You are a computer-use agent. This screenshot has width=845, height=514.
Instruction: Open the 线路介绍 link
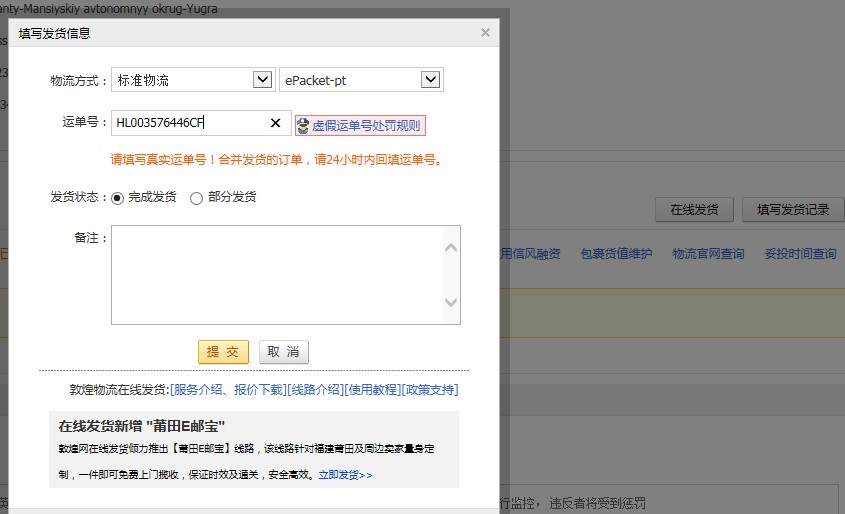click(x=314, y=390)
